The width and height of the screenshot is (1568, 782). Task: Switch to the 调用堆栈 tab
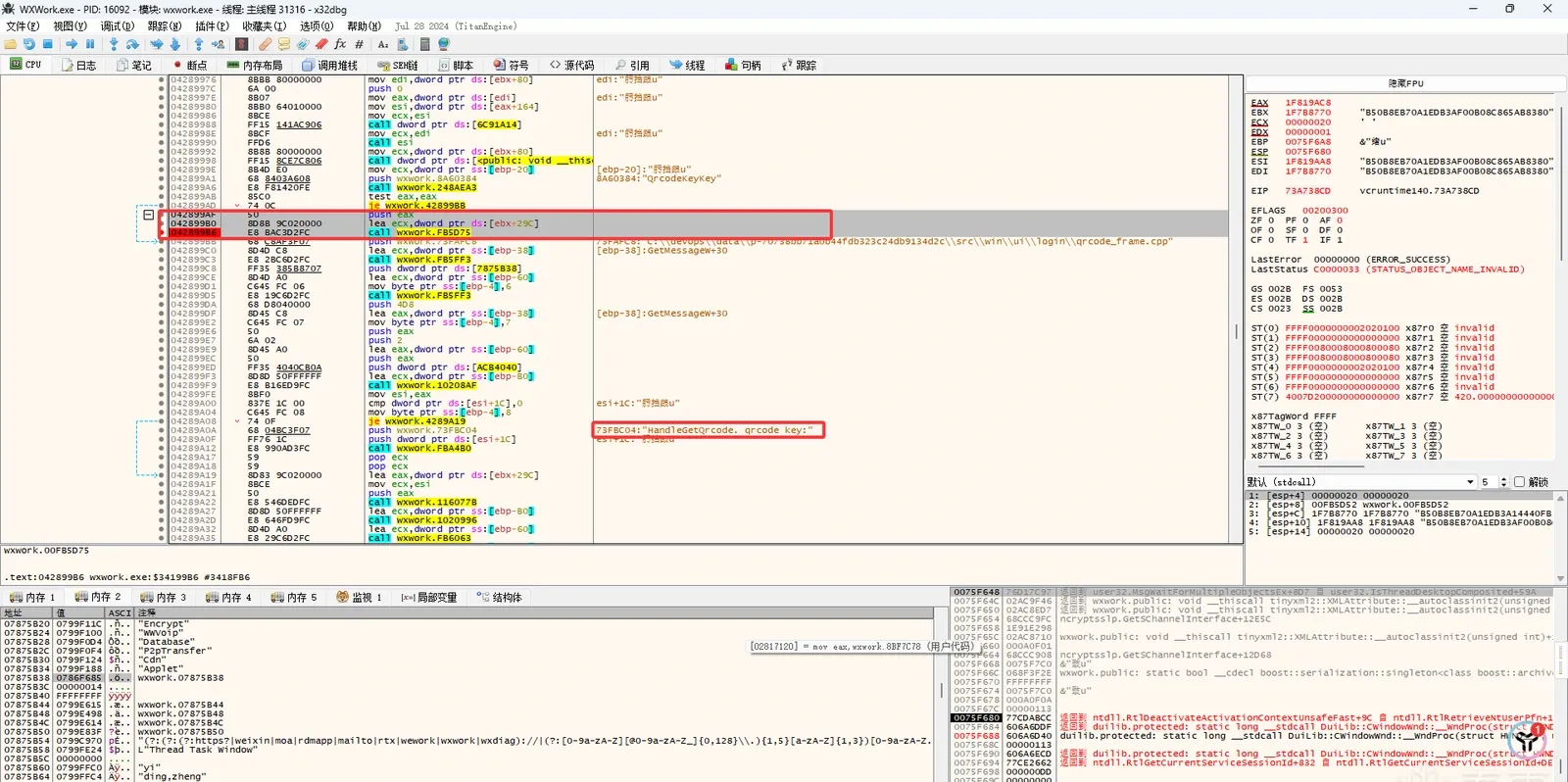[330, 66]
